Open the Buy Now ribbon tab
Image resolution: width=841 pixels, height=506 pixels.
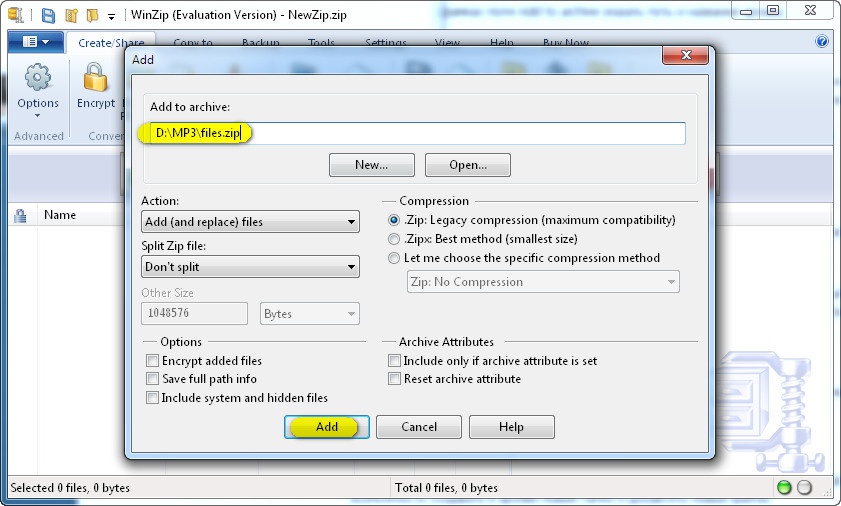pos(566,42)
